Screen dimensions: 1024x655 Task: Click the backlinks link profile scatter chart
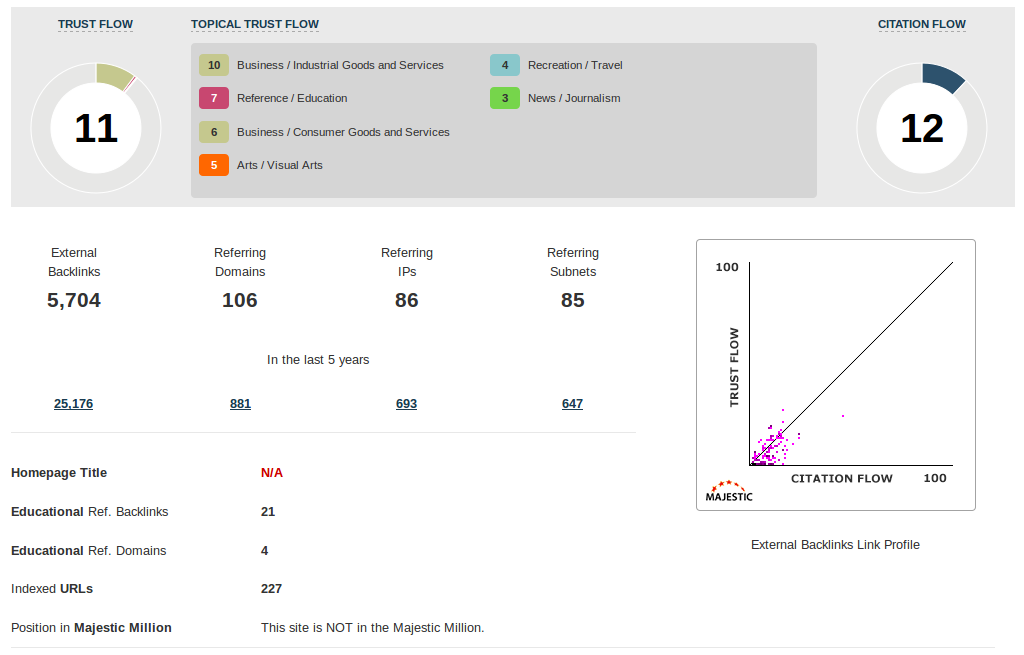[836, 375]
